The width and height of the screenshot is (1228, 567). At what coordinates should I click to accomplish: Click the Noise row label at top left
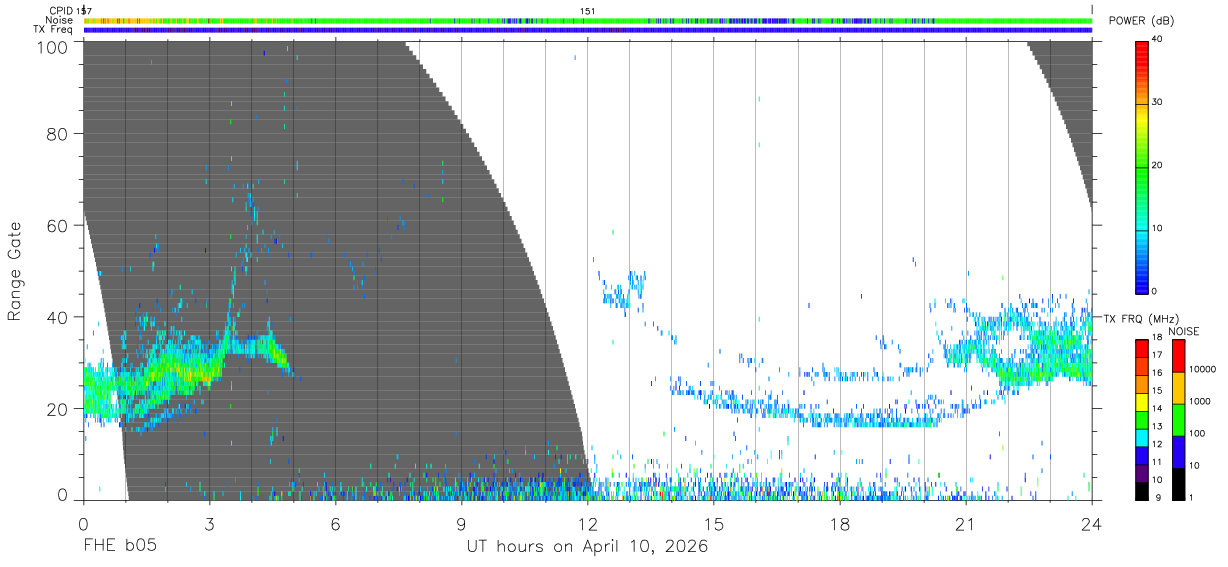[59, 20]
